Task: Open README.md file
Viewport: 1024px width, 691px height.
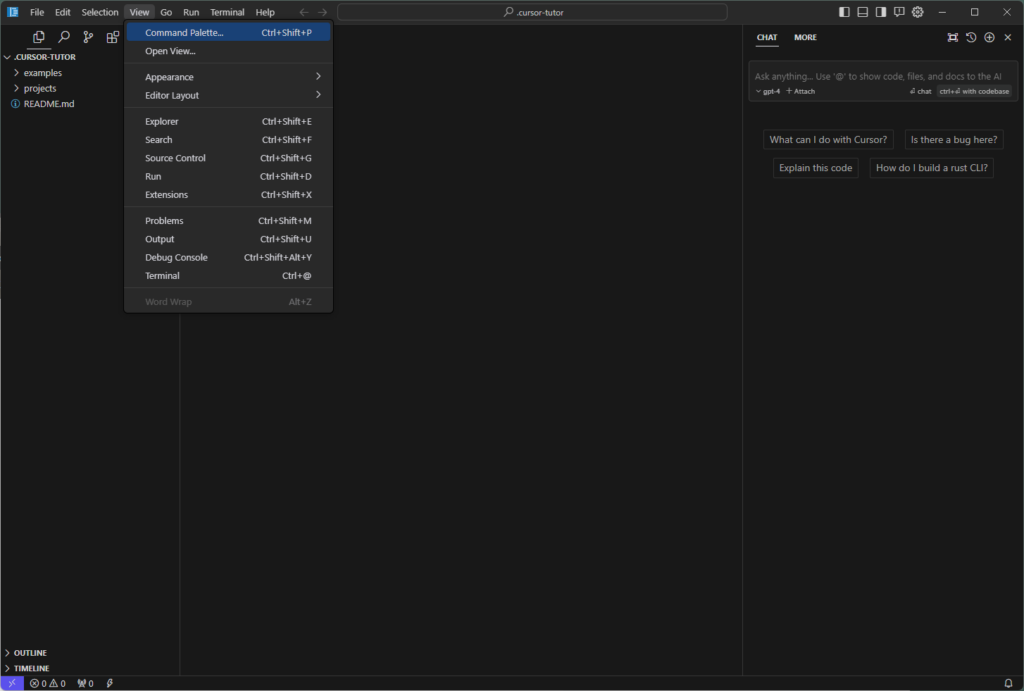Action: [x=49, y=104]
